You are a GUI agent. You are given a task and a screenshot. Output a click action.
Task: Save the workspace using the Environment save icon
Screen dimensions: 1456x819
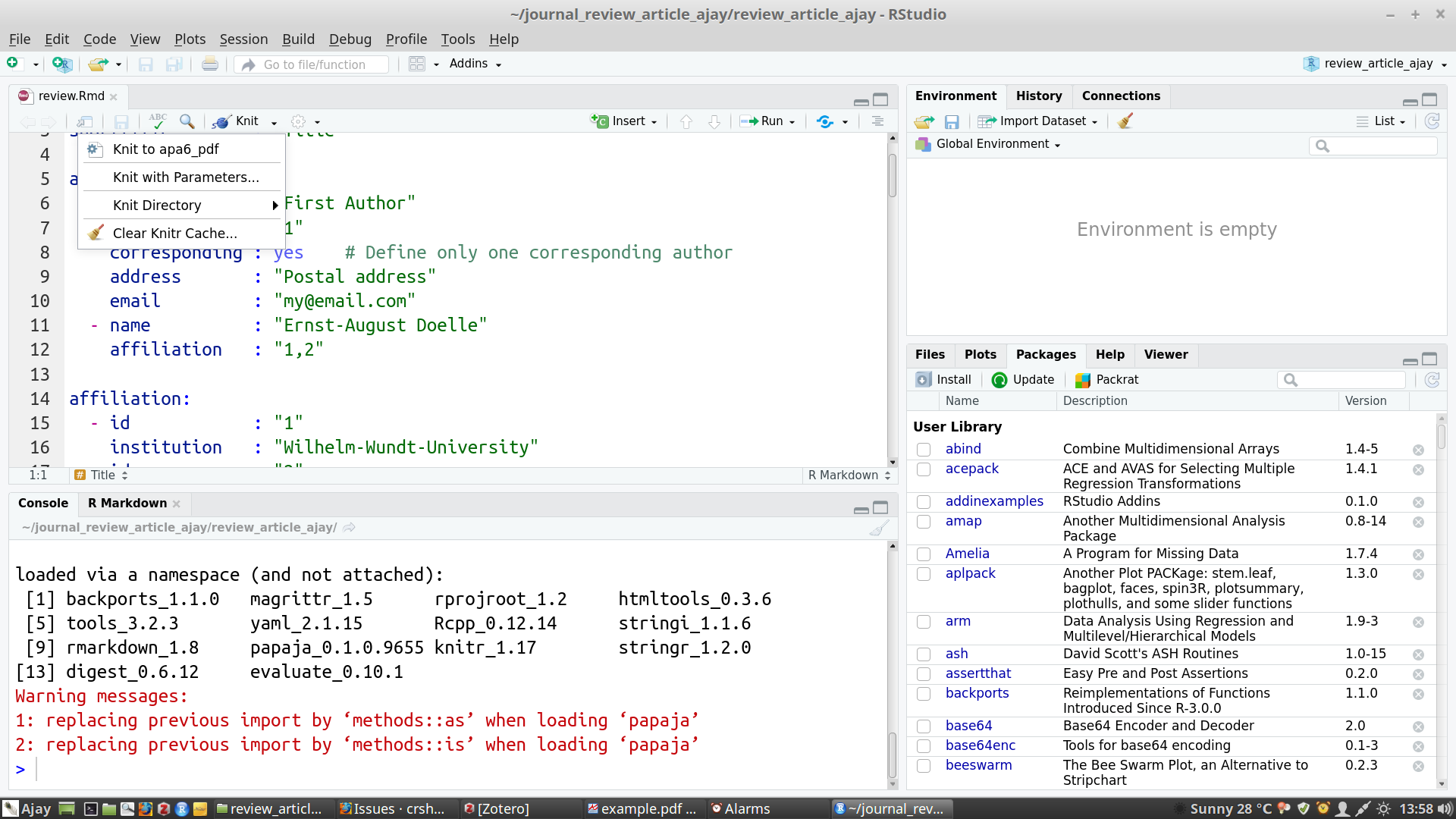952,121
